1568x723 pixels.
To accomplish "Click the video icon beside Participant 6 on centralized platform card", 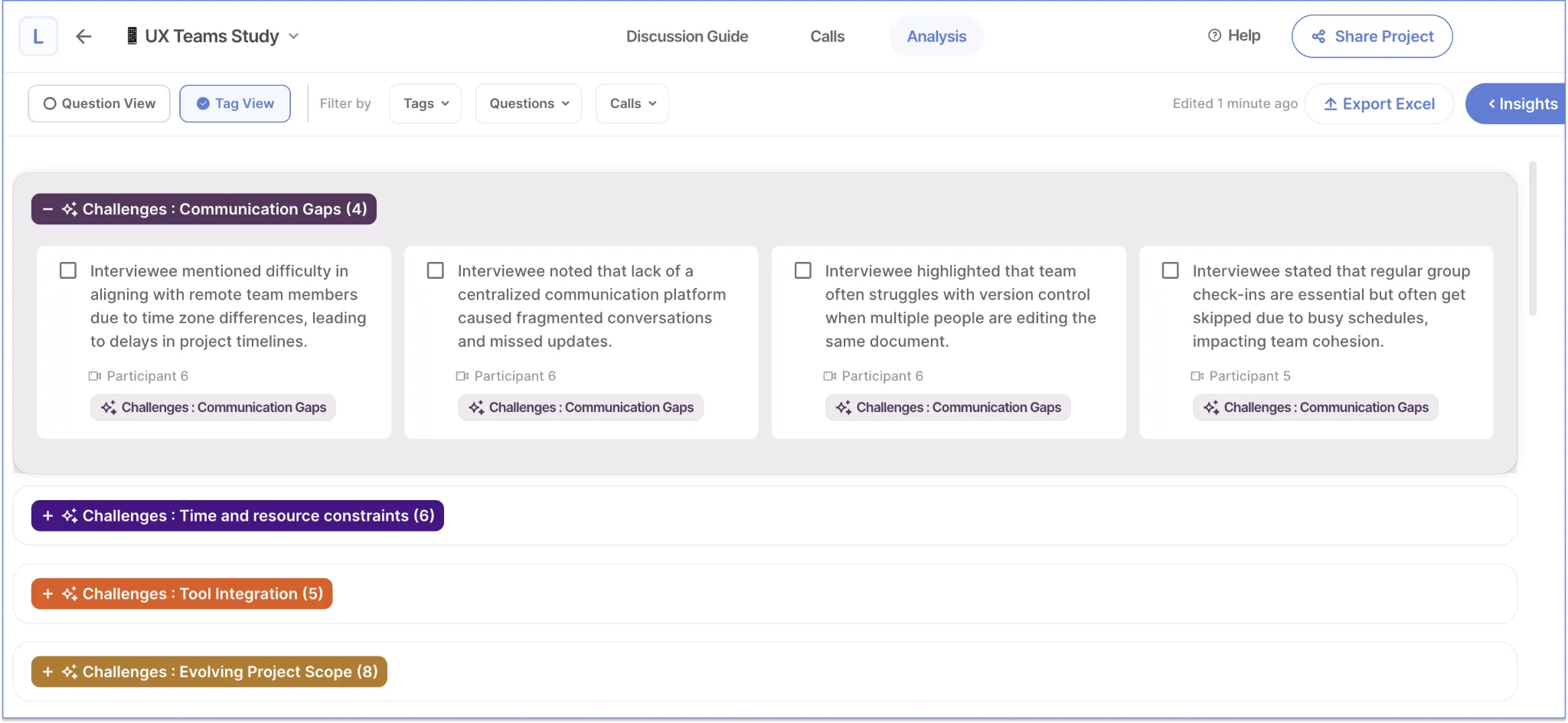I will tap(462, 376).
